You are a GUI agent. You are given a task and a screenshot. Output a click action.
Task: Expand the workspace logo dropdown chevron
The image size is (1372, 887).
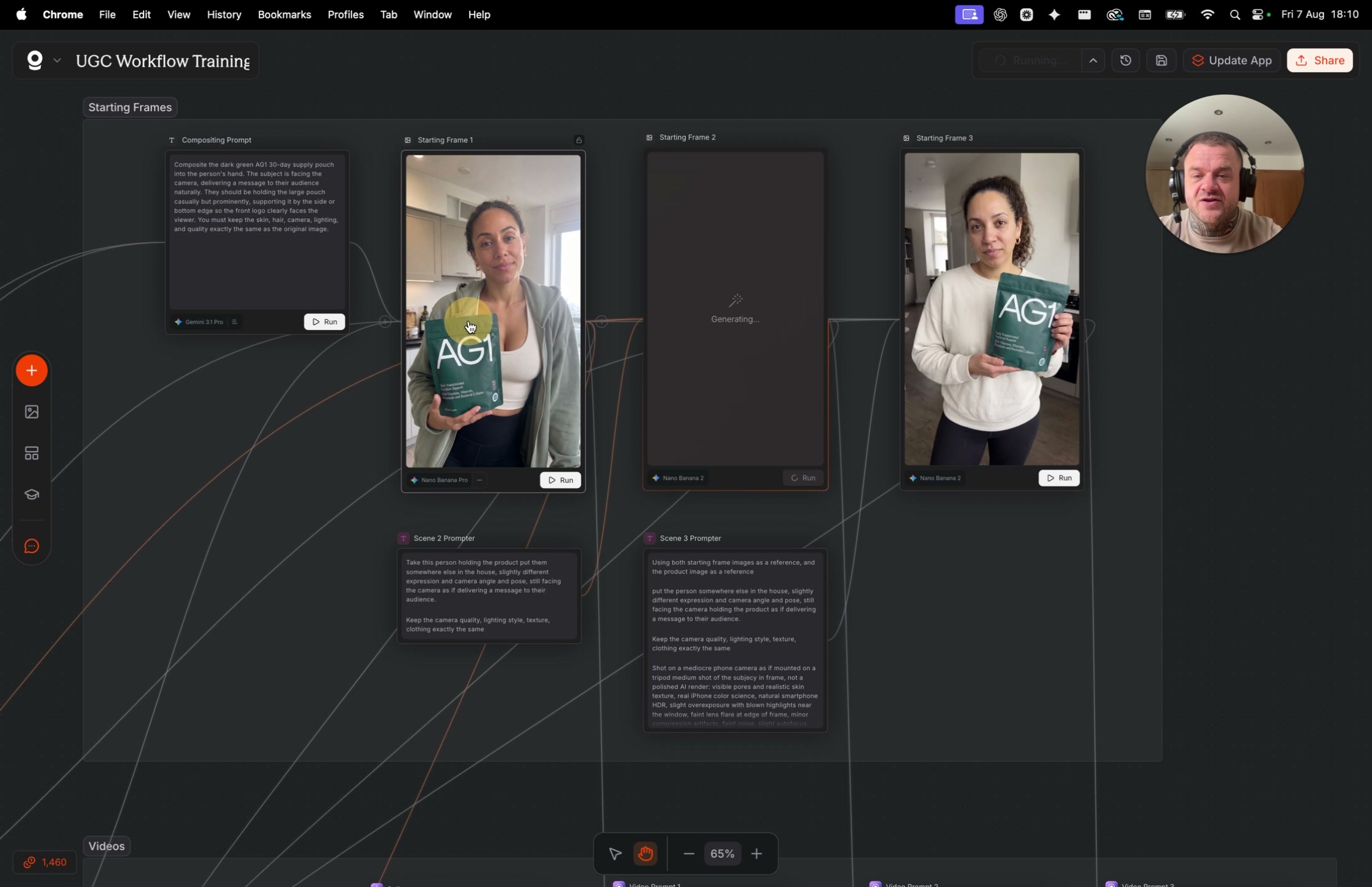pos(57,60)
